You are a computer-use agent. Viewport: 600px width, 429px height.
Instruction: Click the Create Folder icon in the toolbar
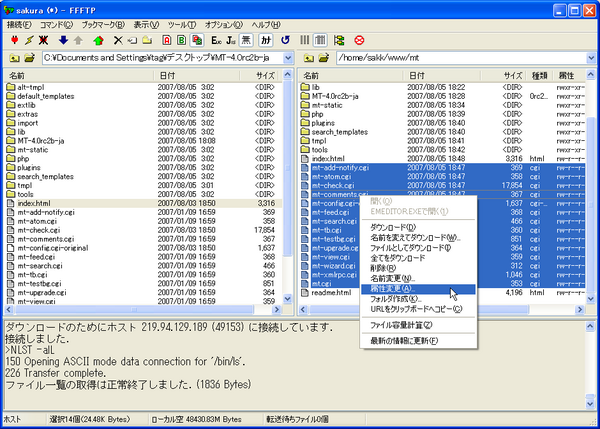pyautogui.click(x=147, y=40)
